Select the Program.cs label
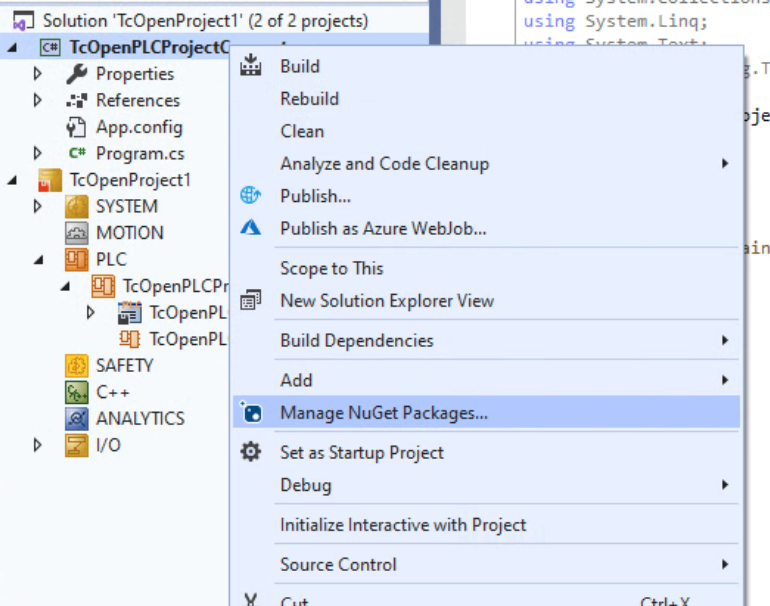770x606 pixels. (140, 154)
